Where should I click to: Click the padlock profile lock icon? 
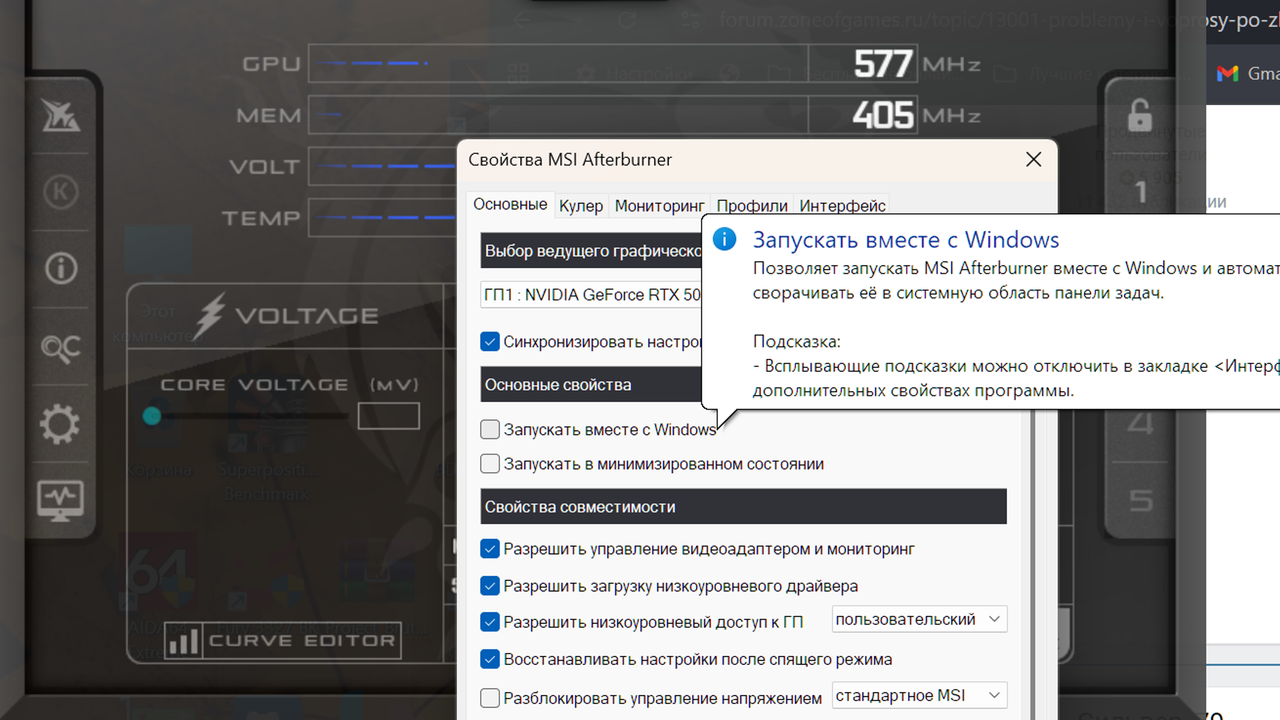(1140, 115)
